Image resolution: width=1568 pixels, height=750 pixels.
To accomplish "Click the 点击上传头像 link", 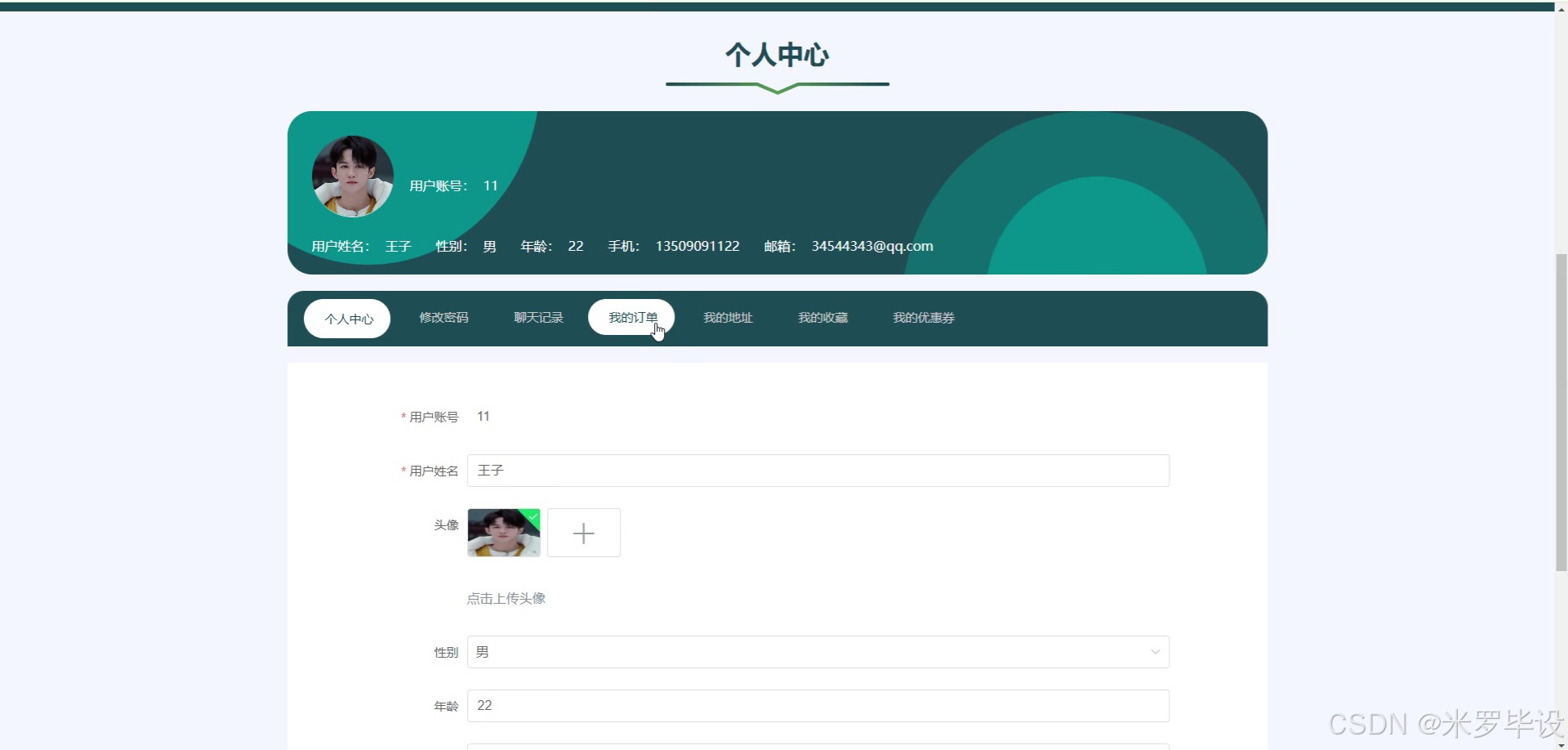I will tap(506, 597).
